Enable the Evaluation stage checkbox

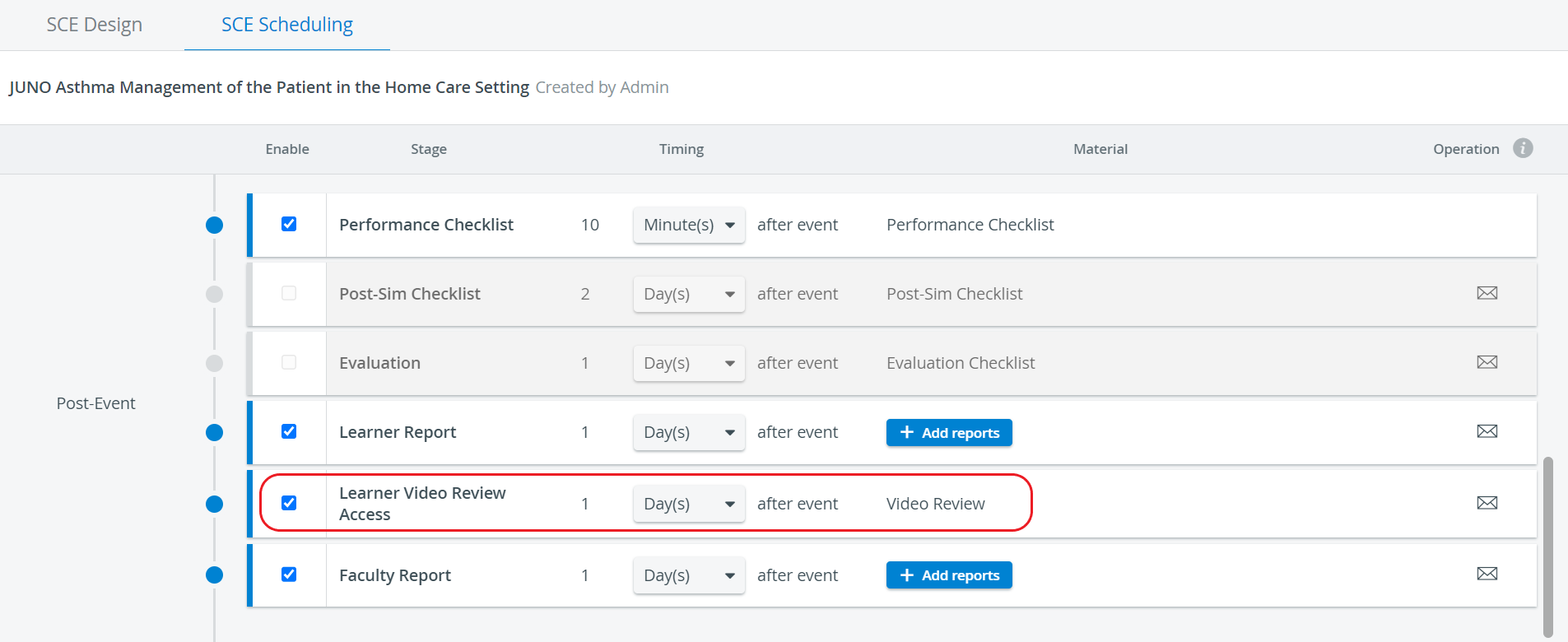point(289,362)
